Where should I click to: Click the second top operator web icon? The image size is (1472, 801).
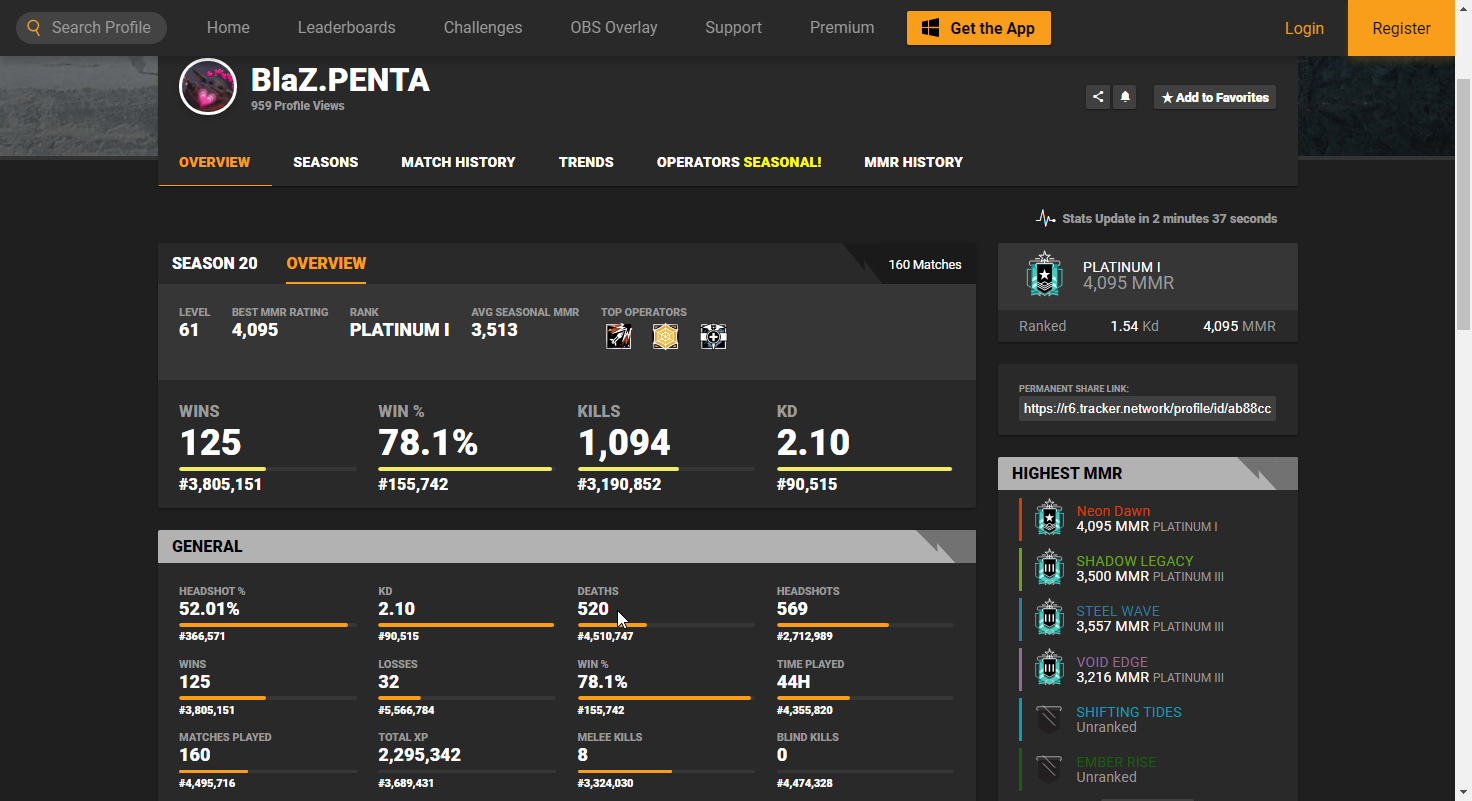[665, 337]
